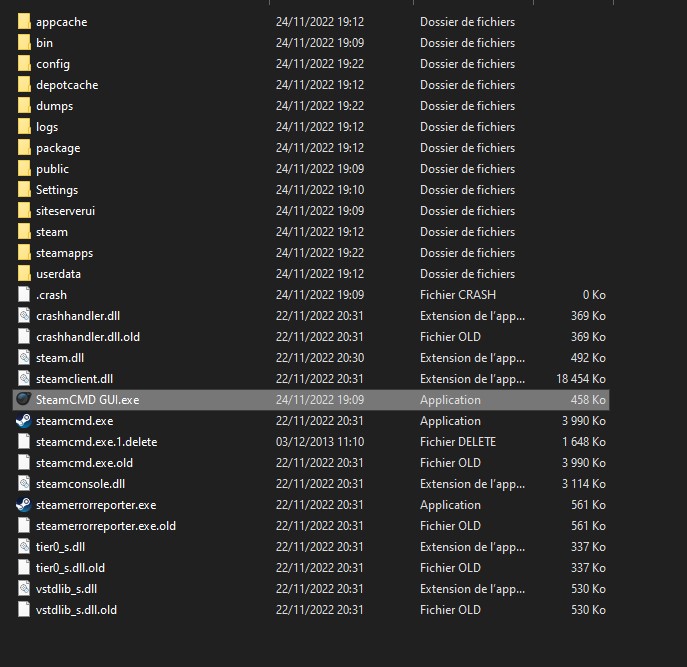687x667 pixels.
Task: Click the 492 Ko size value
Action: coord(588,358)
